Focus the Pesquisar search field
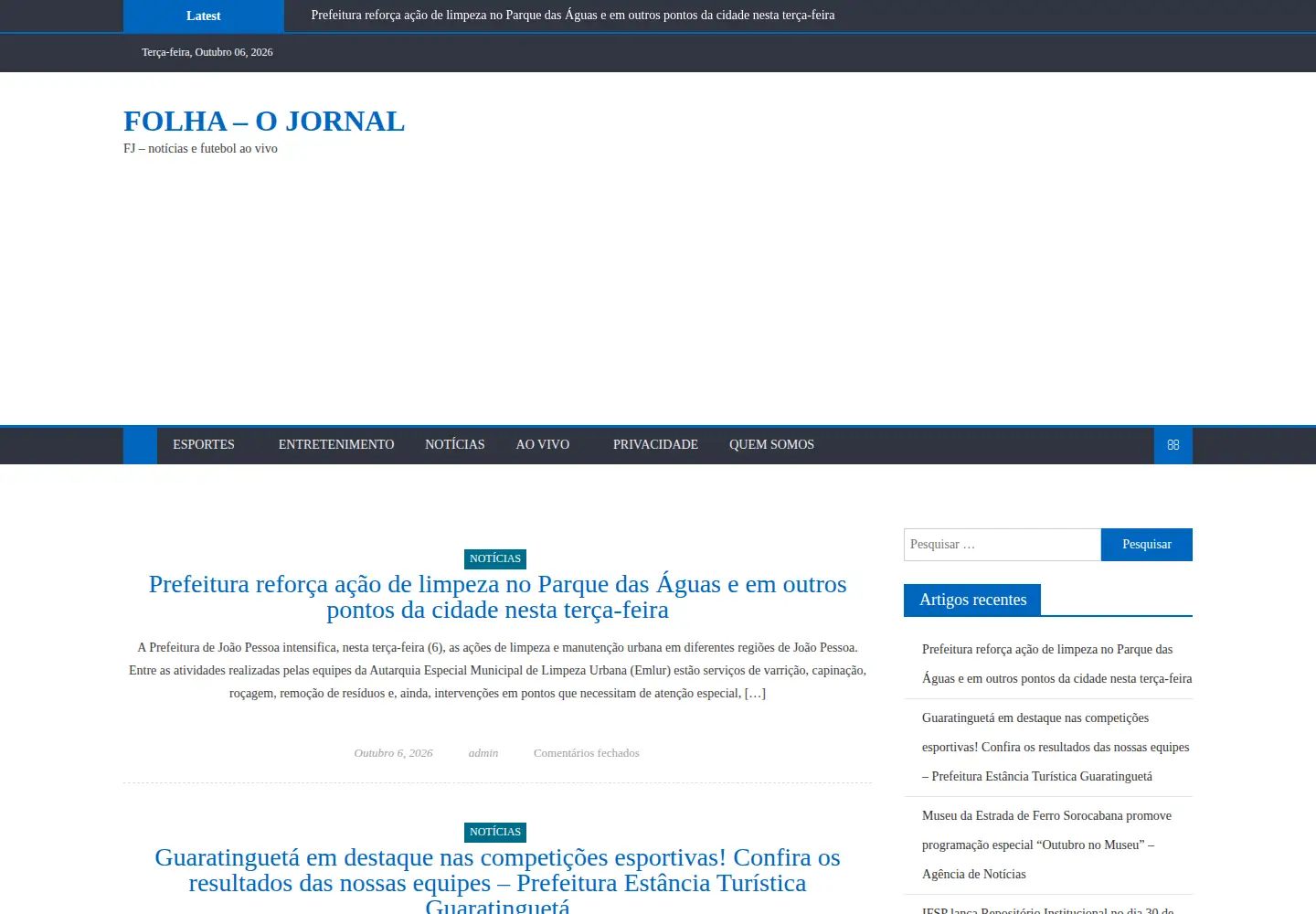Viewport: 1316px width, 914px height. coord(1003,545)
